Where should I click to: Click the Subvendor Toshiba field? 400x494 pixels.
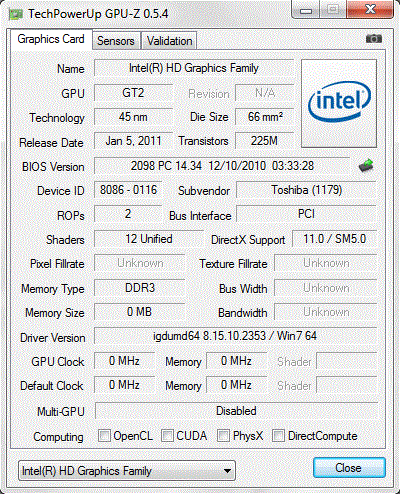(x=306, y=190)
